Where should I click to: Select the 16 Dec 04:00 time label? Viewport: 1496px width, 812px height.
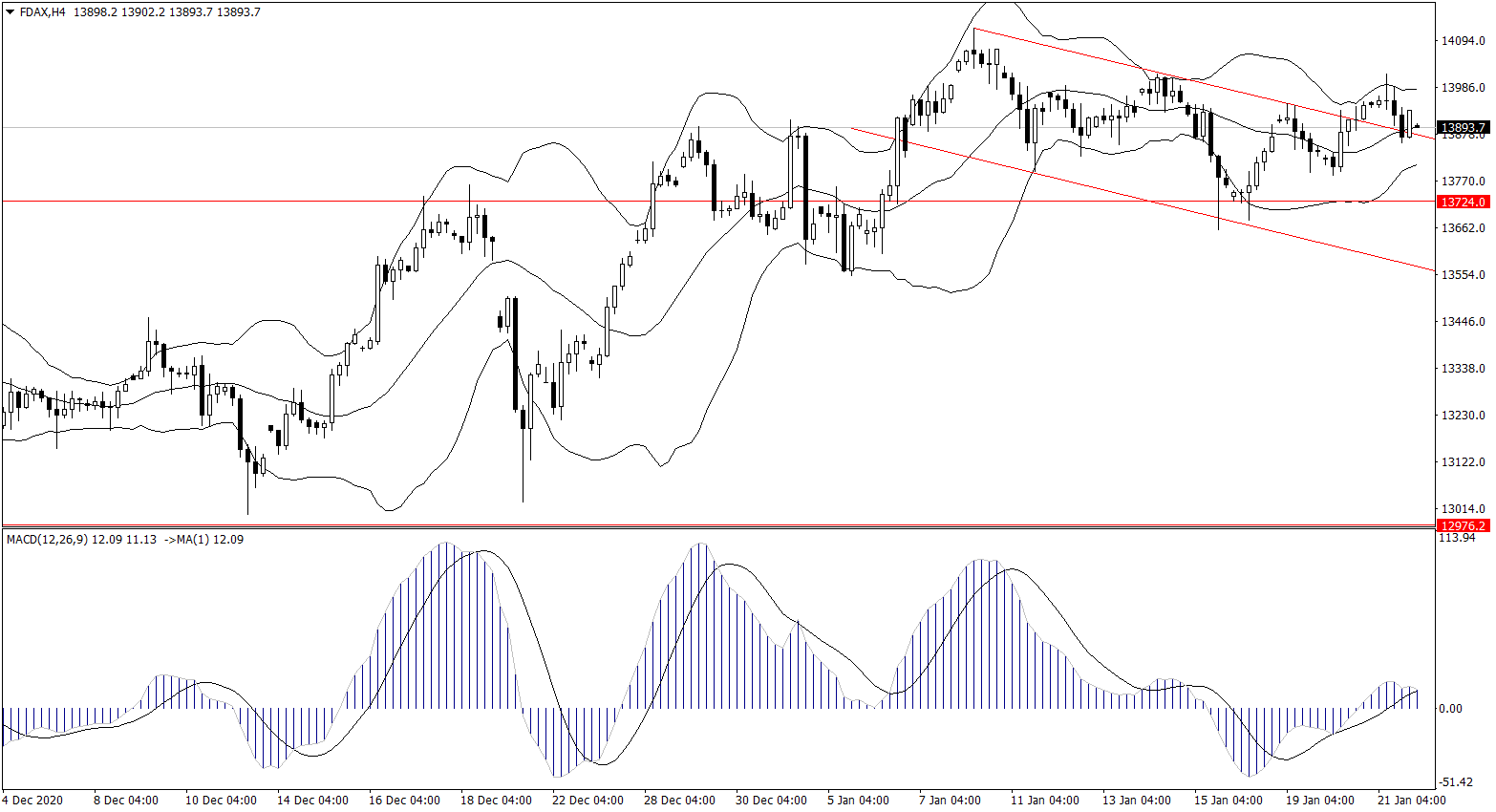coord(404,801)
